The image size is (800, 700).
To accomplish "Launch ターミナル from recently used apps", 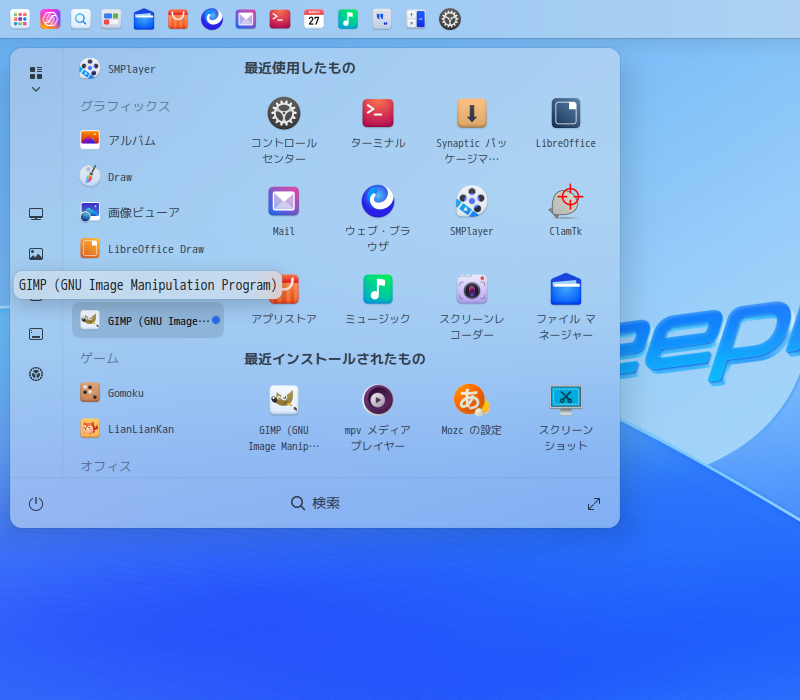I will tap(377, 114).
